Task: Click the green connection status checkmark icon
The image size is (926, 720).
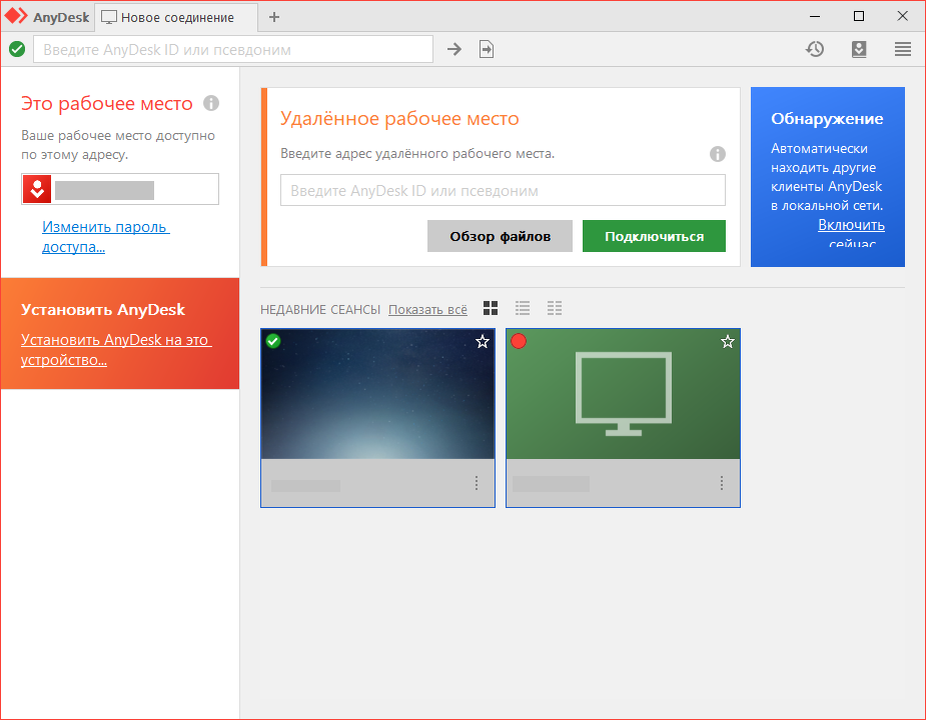Action: coord(17,49)
